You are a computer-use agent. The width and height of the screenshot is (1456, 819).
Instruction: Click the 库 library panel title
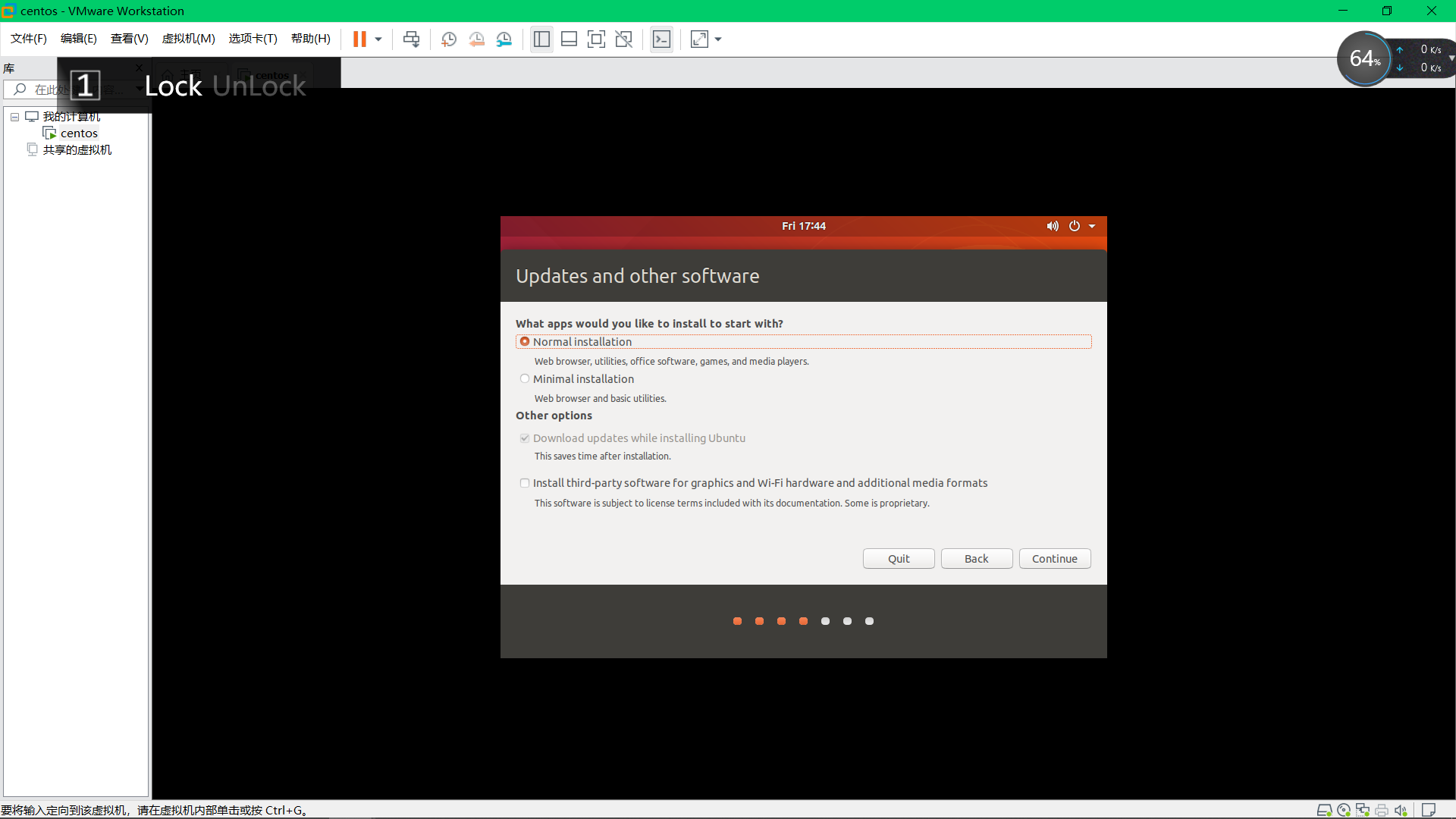tap(9, 68)
